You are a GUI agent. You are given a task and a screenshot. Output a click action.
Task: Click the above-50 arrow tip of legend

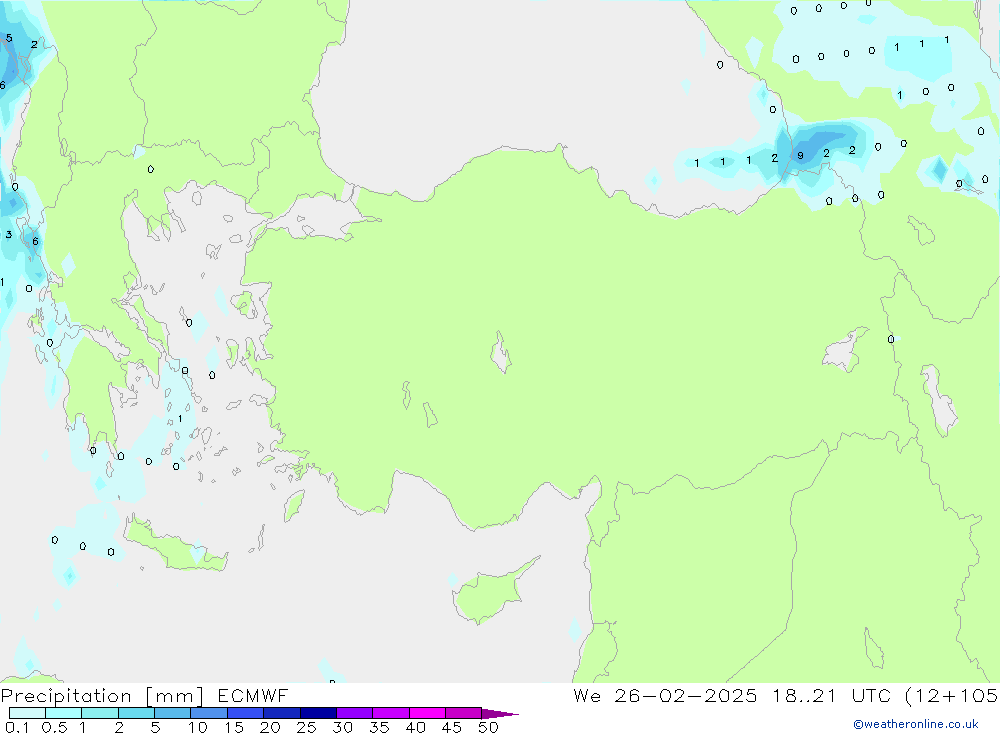click(x=501, y=713)
